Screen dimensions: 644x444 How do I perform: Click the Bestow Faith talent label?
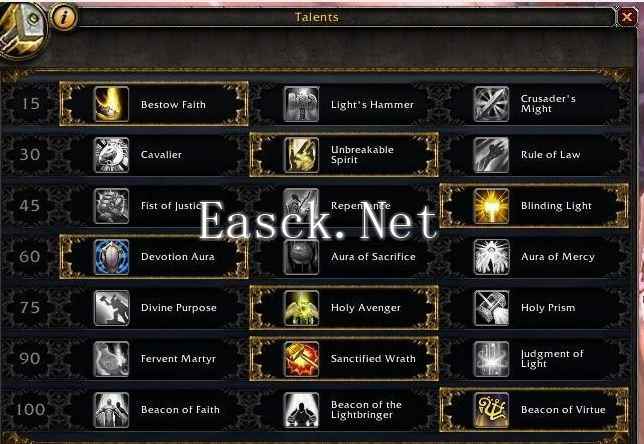coord(173,105)
